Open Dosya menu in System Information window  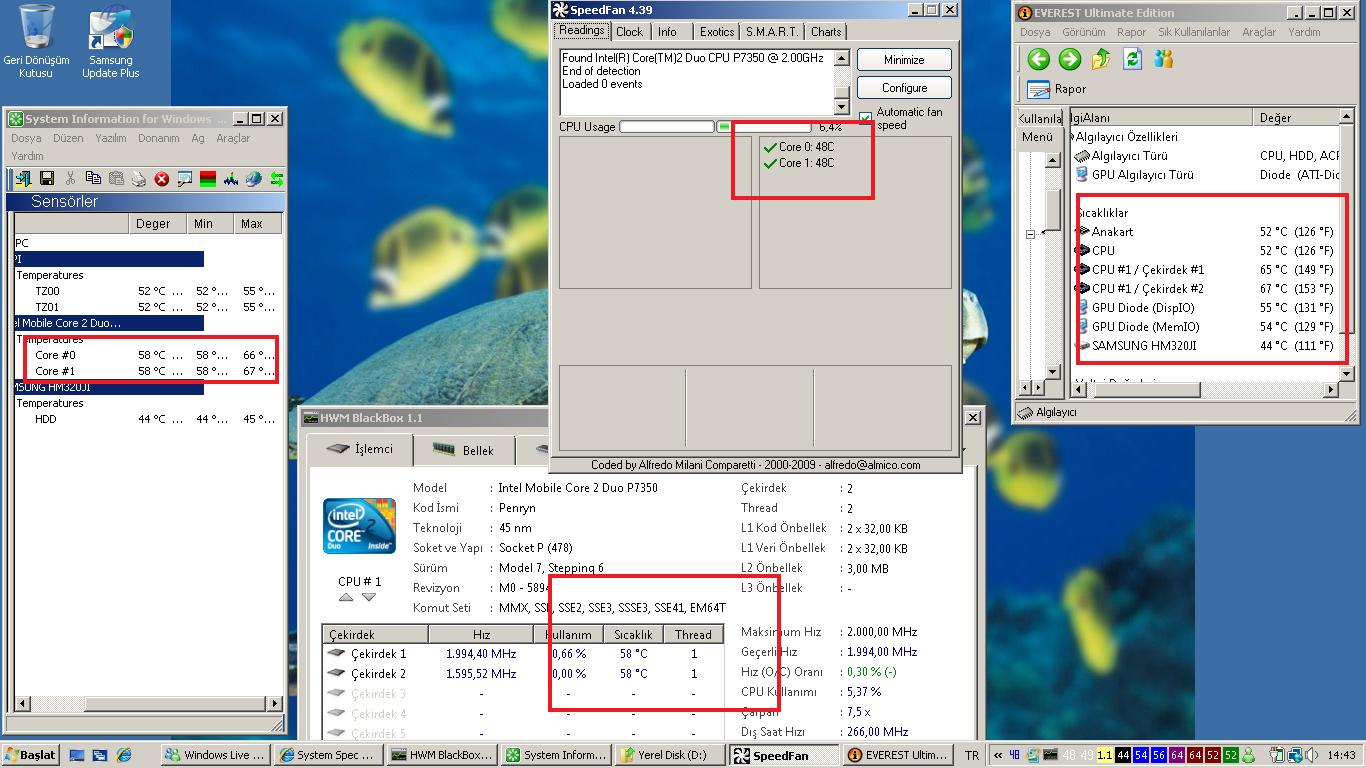[x=26, y=138]
